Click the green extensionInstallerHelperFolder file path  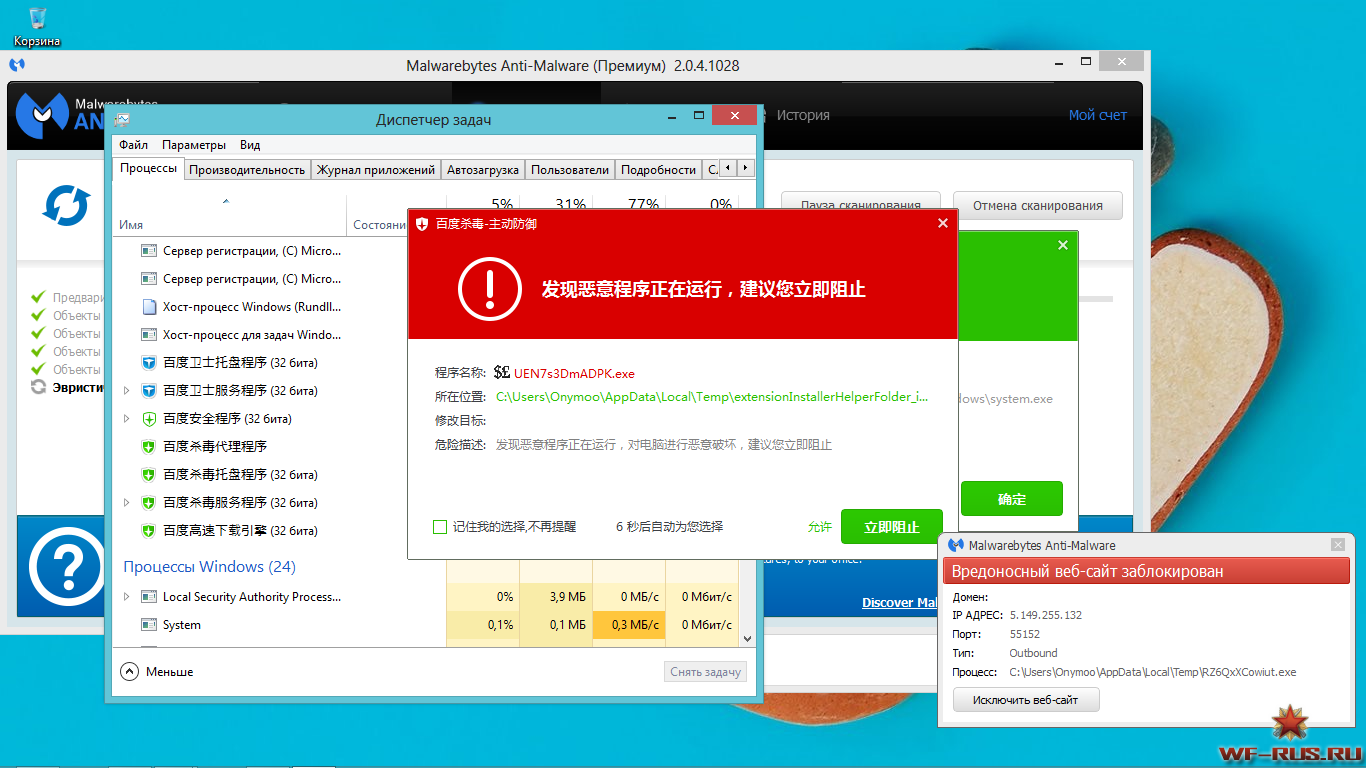coord(712,397)
